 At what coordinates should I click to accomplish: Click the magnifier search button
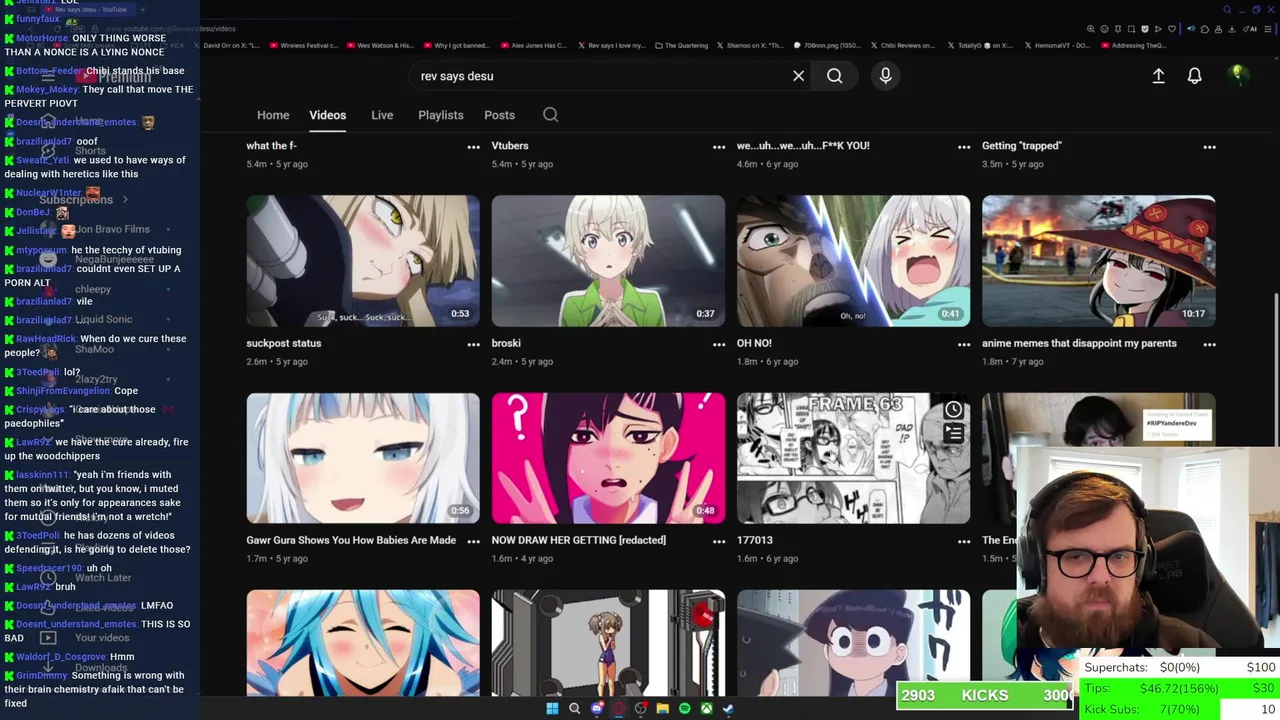834,76
